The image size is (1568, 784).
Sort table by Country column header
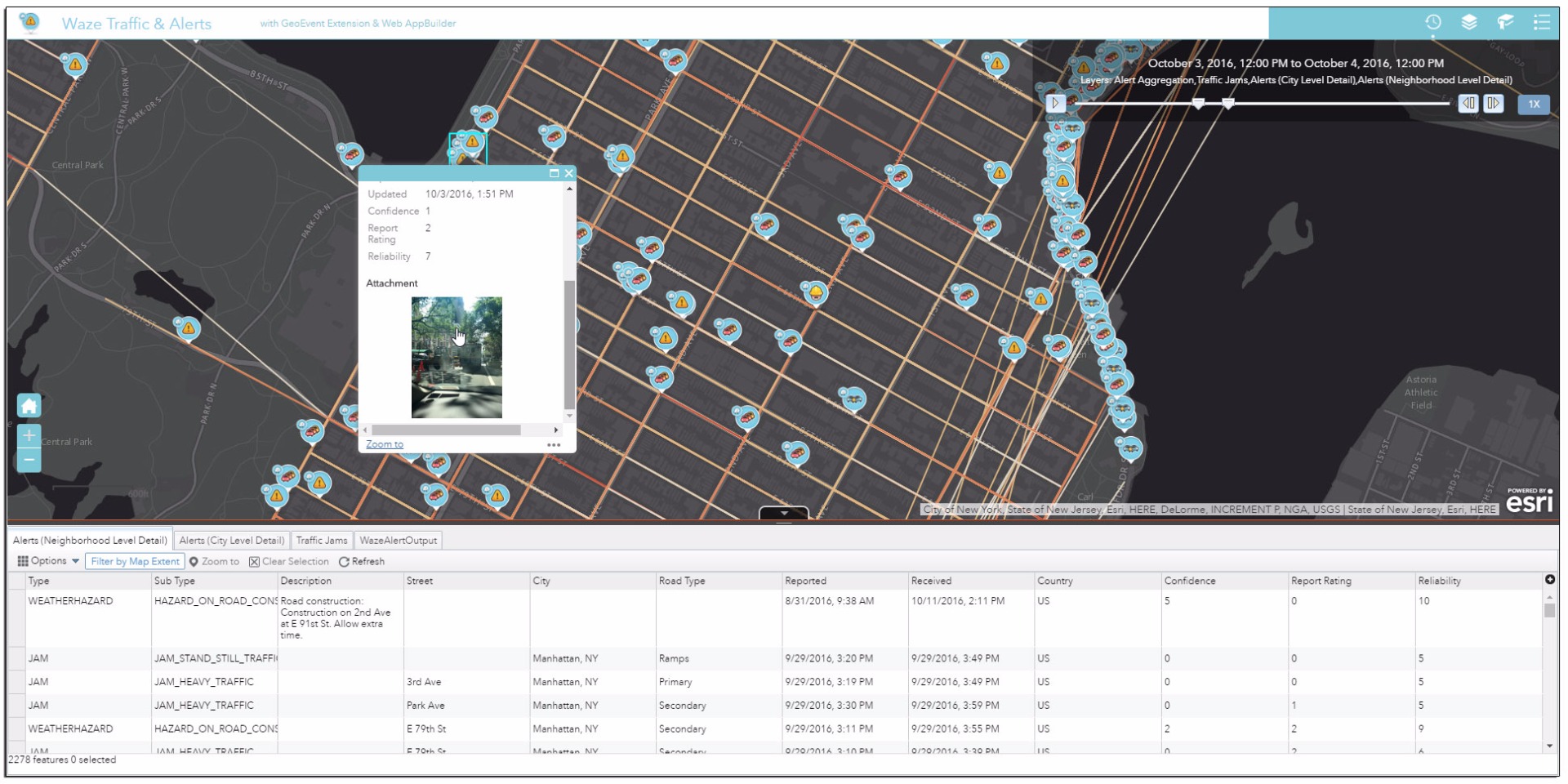1098,581
